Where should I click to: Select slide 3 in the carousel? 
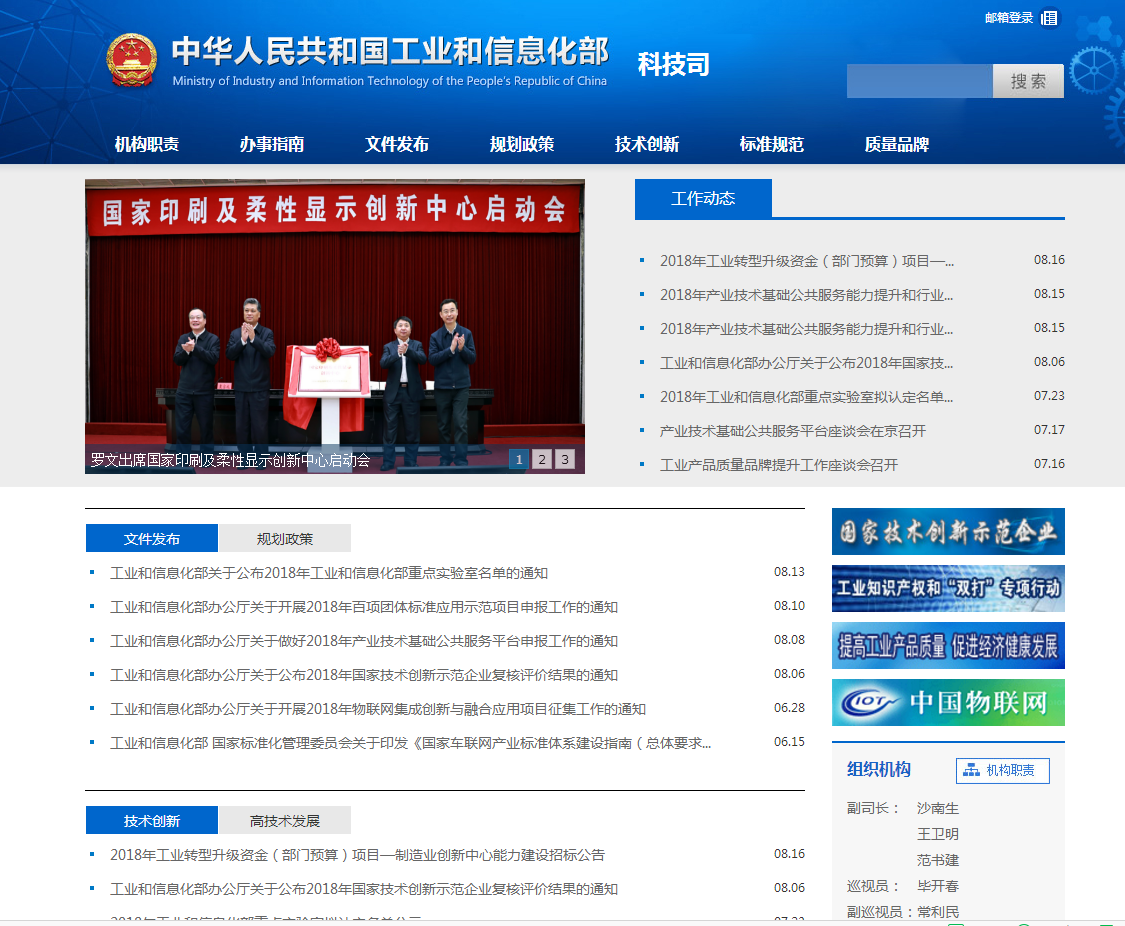point(565,459)
